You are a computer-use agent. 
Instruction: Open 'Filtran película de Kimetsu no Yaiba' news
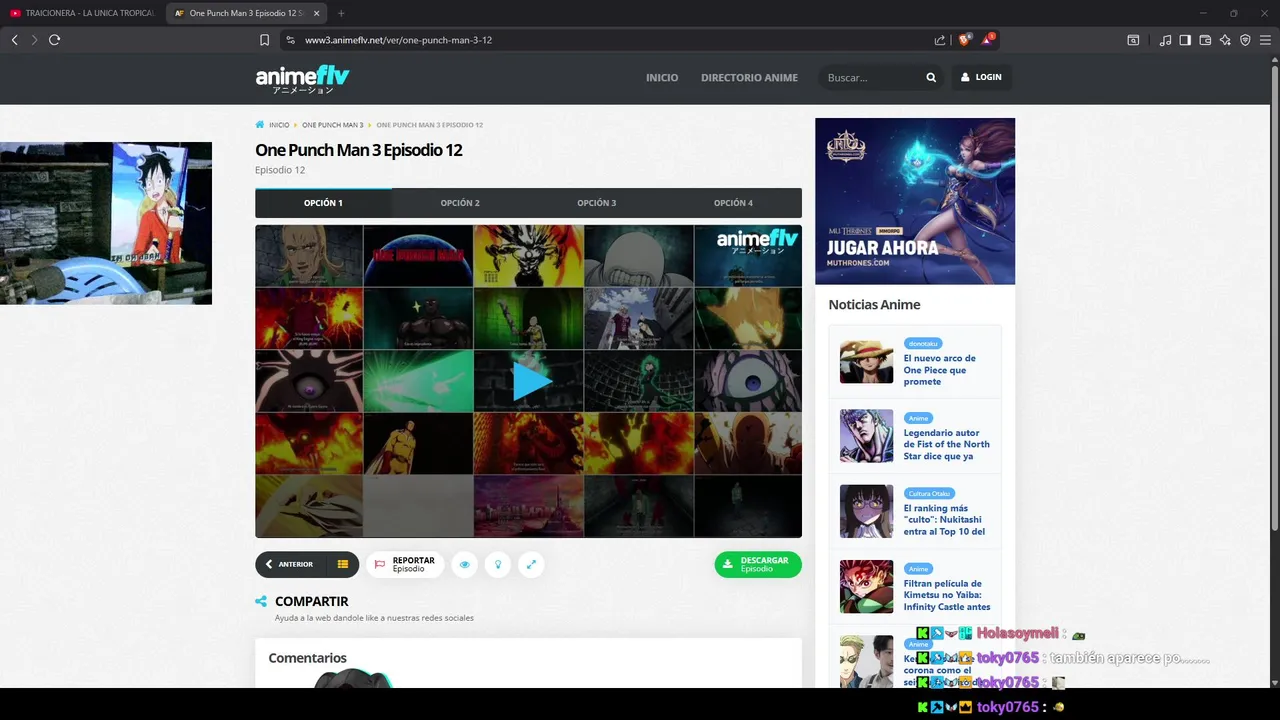[947, 595]
